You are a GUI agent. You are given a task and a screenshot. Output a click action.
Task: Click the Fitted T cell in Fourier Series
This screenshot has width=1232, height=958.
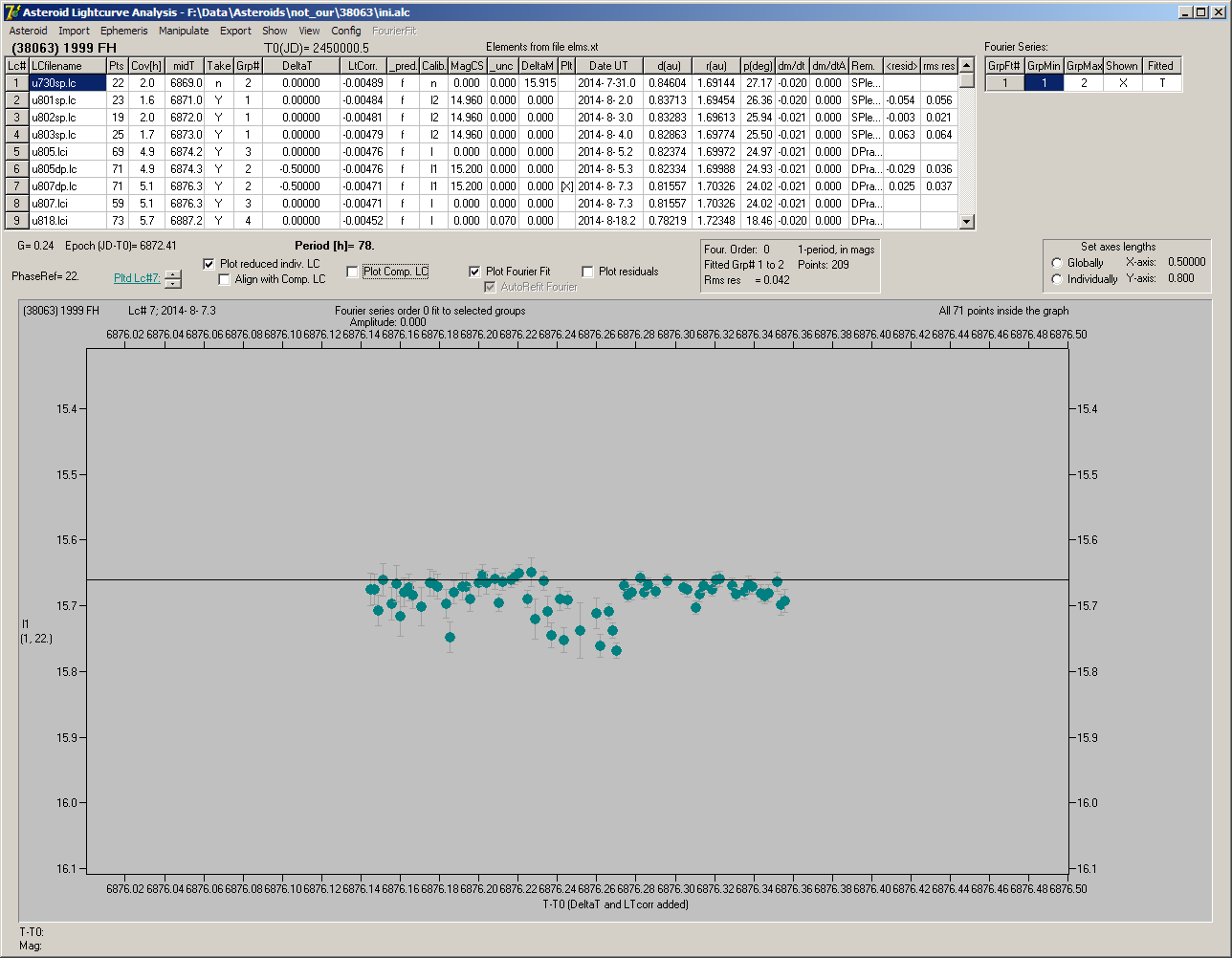[1161, 83]
